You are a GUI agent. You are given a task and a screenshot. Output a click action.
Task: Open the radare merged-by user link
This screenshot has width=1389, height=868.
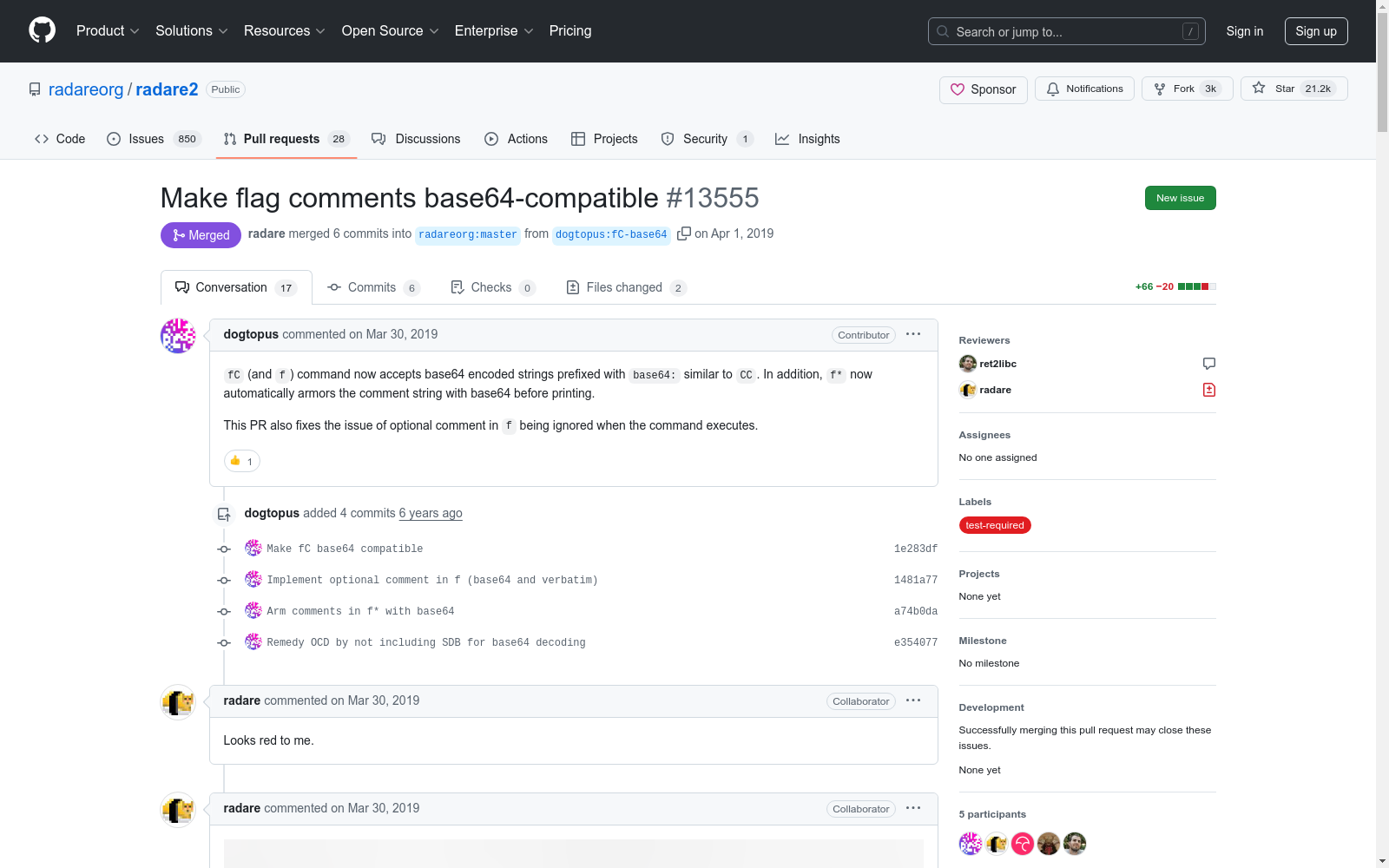[267, 233]
